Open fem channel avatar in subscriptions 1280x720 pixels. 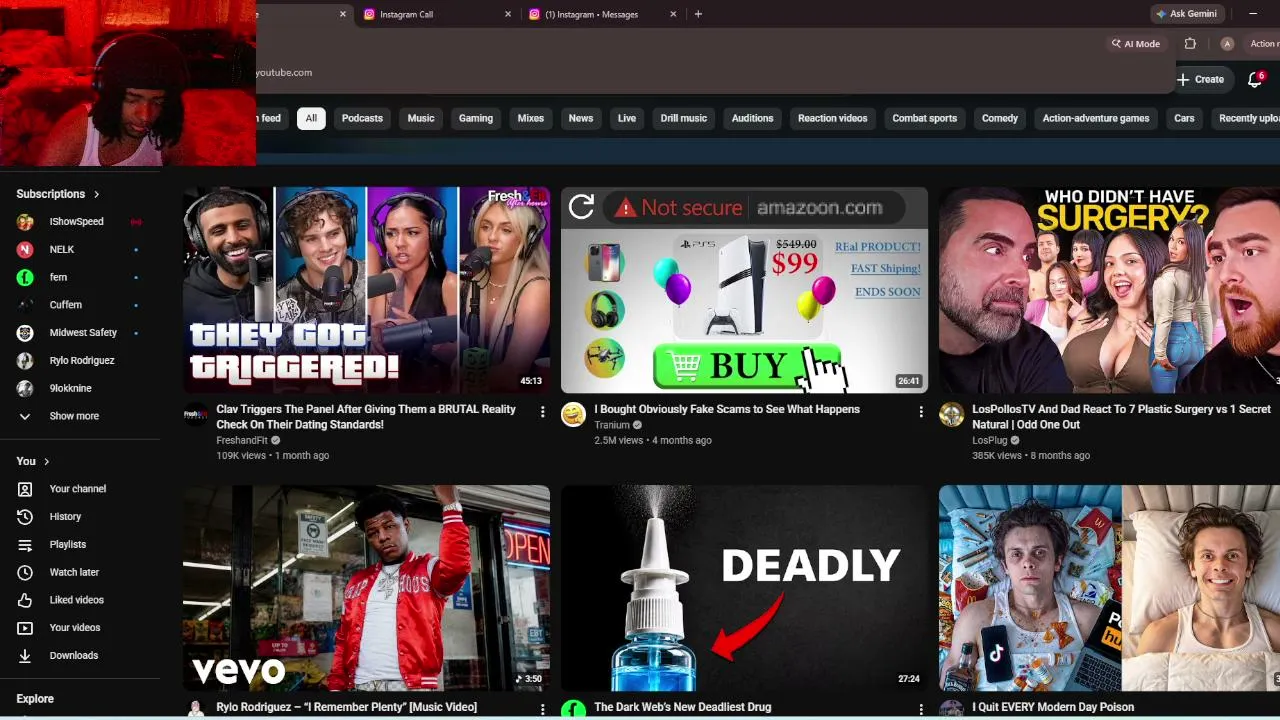click(25, 277)
